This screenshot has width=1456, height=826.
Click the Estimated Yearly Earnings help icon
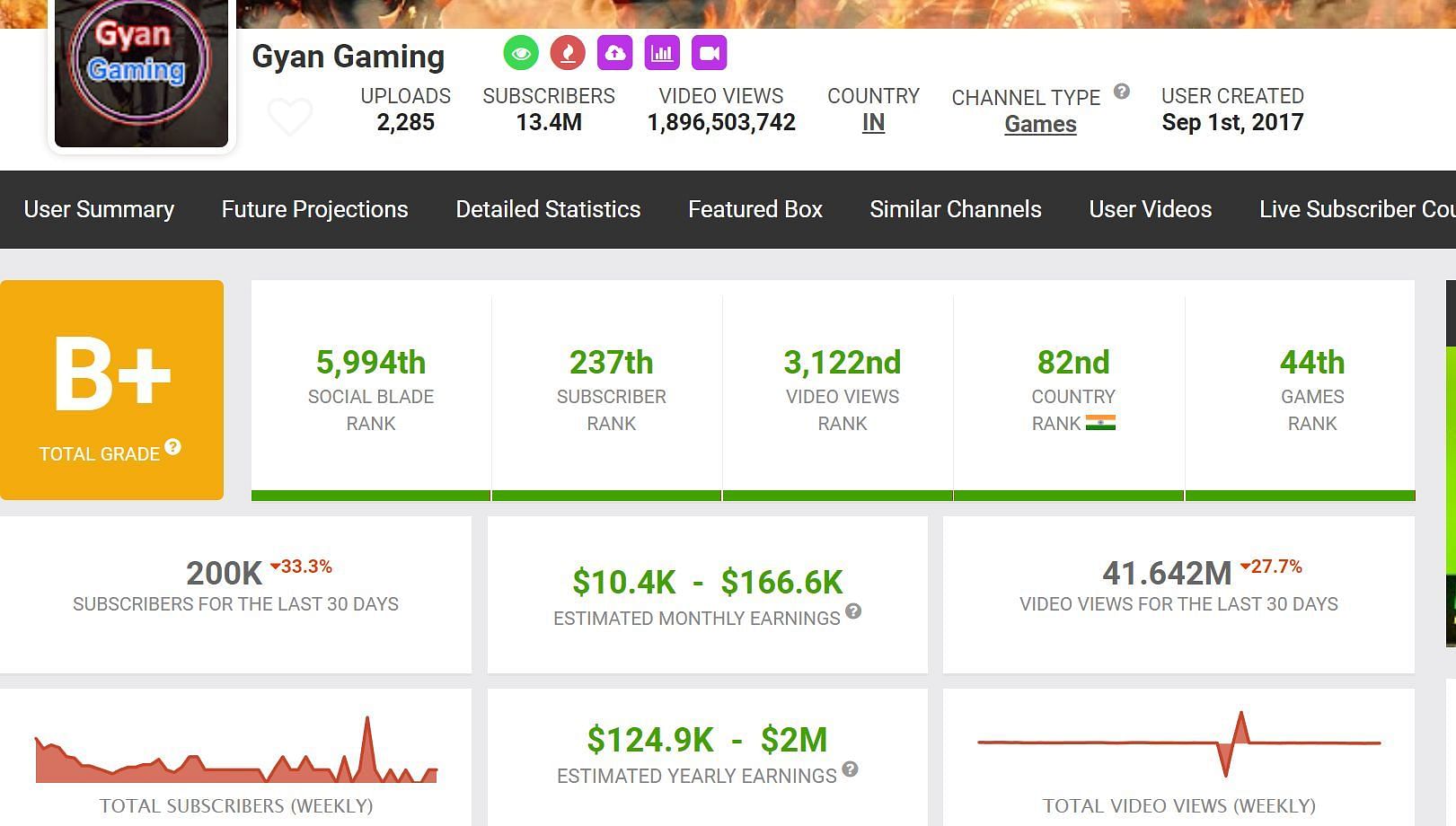tap(850, 769)
